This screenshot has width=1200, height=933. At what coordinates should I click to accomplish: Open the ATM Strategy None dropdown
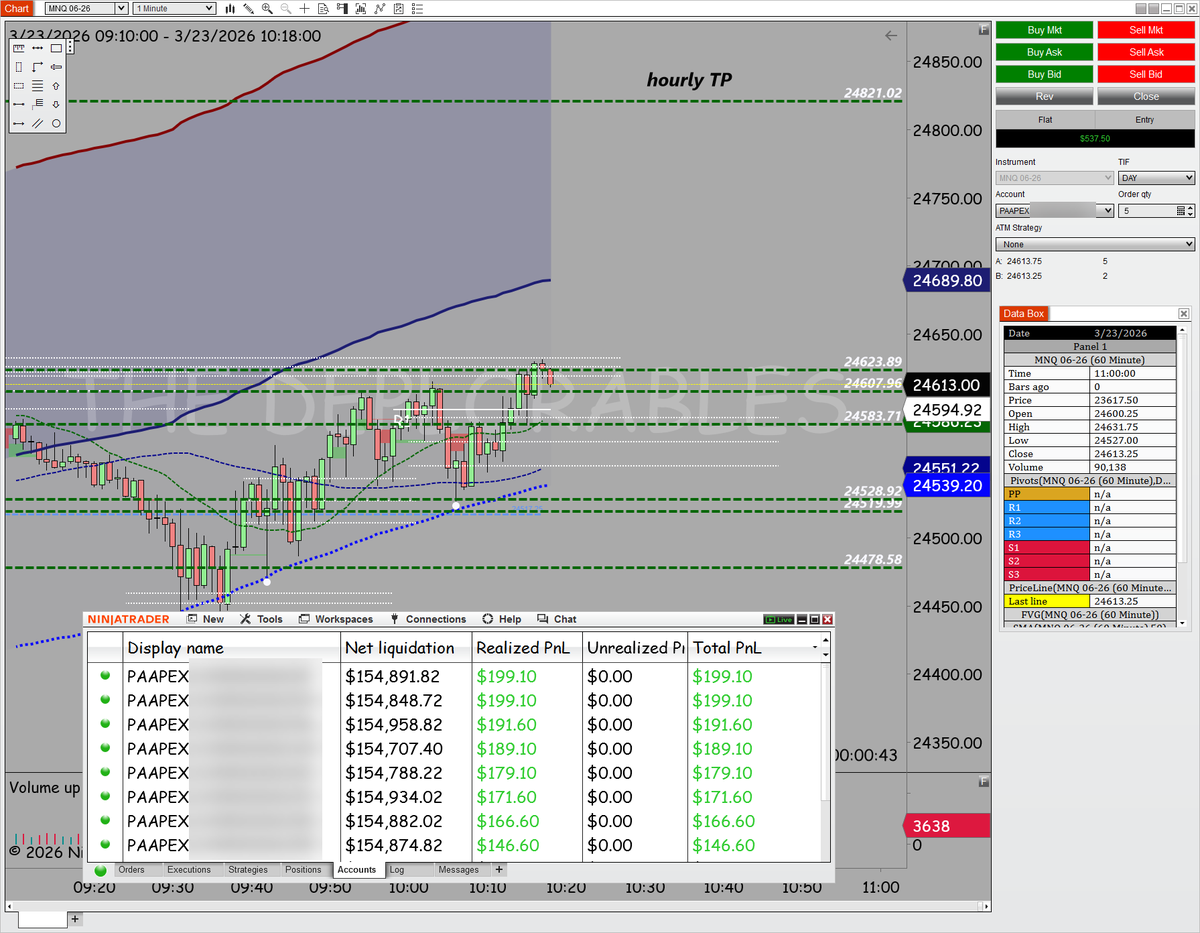[1095, 244]
